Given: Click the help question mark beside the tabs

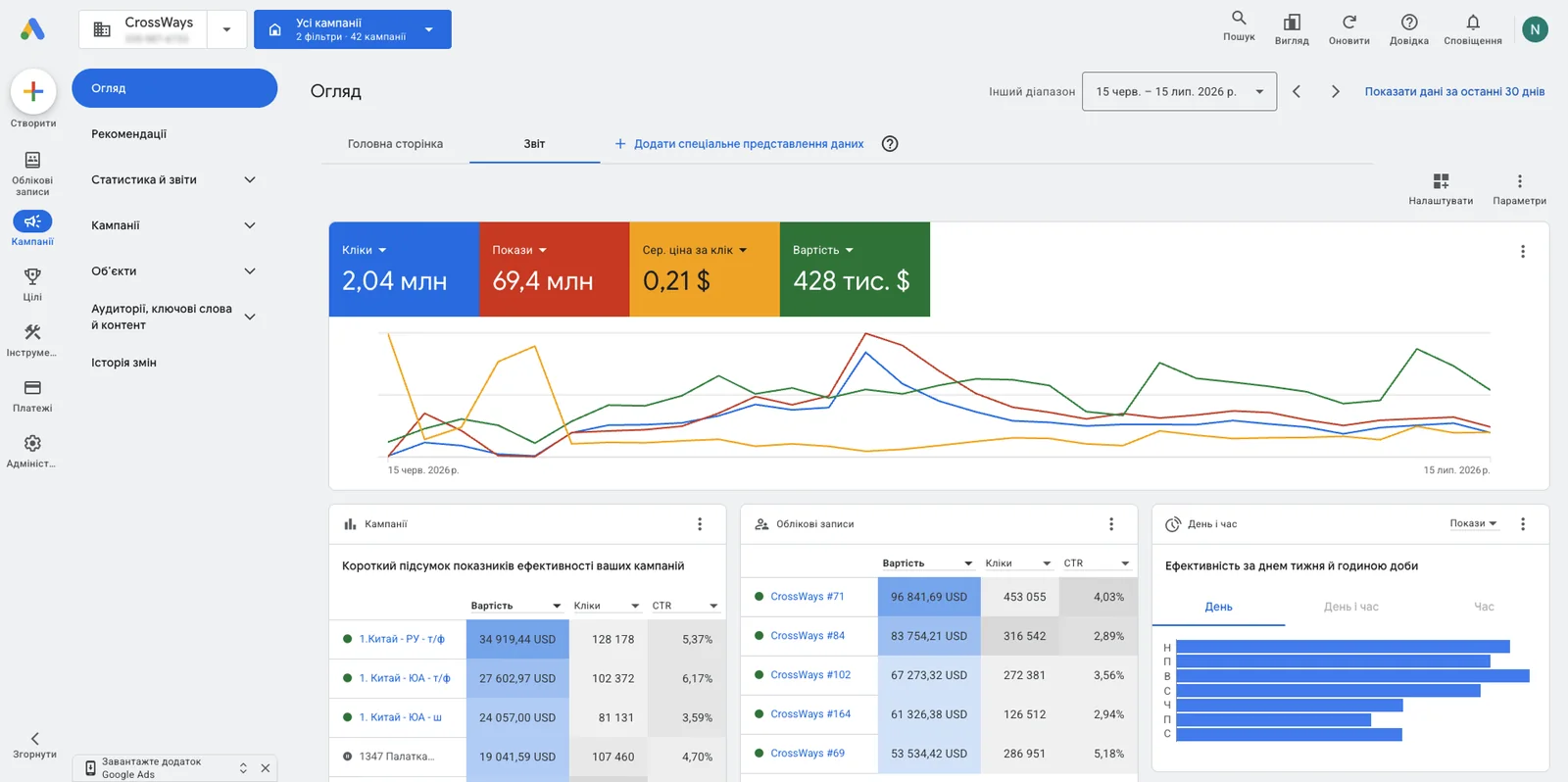Looking at the screenshot, I should coord(890,144).
